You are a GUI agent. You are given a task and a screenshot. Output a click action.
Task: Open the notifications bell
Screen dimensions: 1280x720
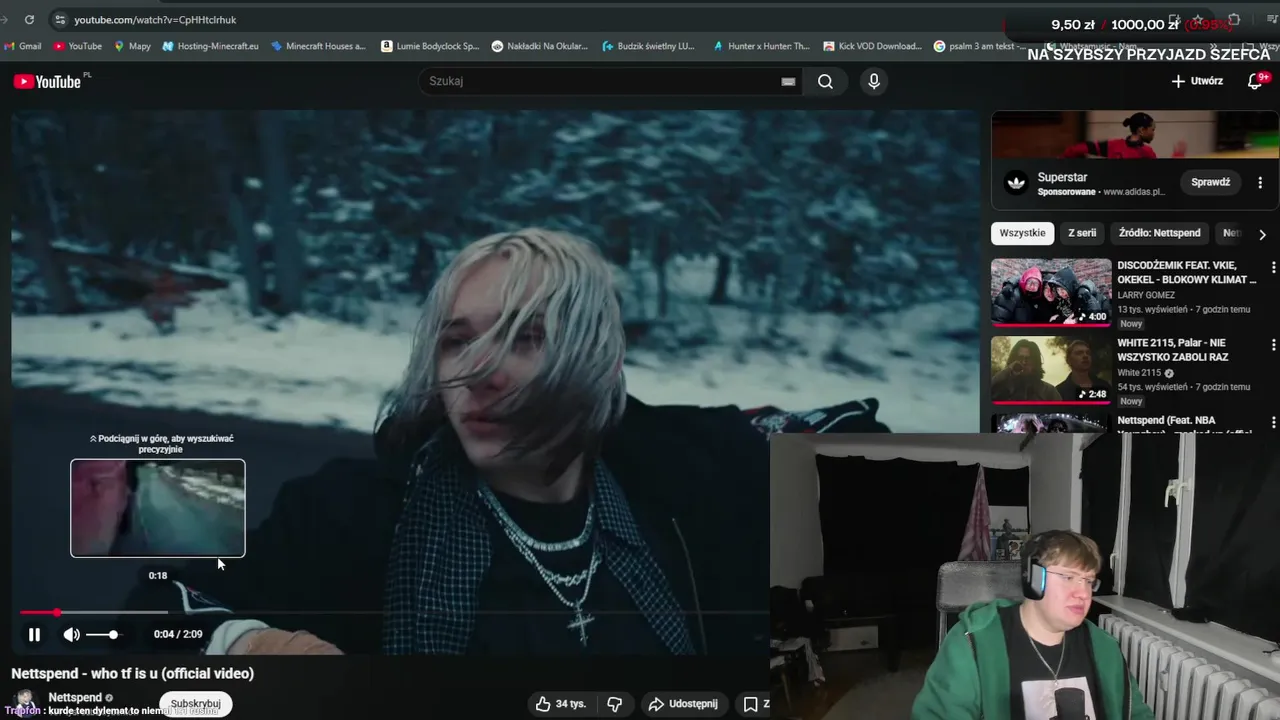point(1255,81)
